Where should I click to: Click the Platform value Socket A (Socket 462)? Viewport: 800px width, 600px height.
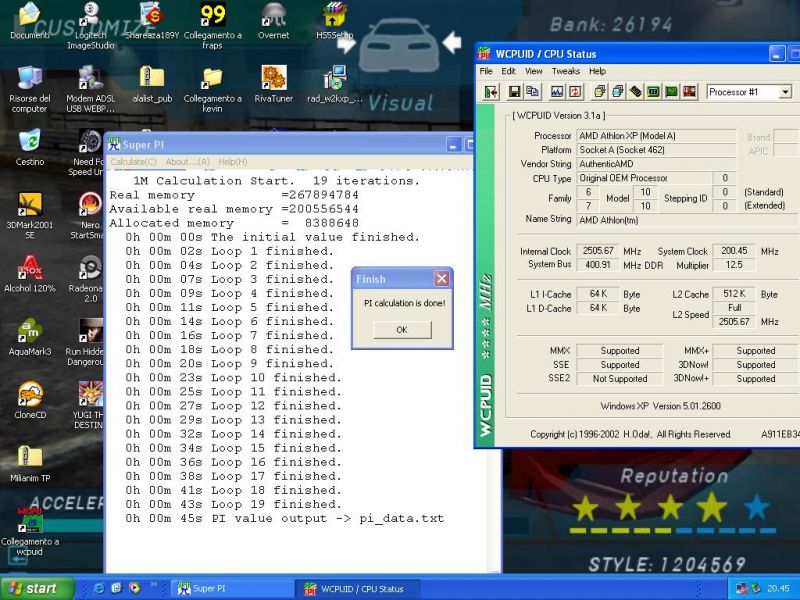click(657, 150)
